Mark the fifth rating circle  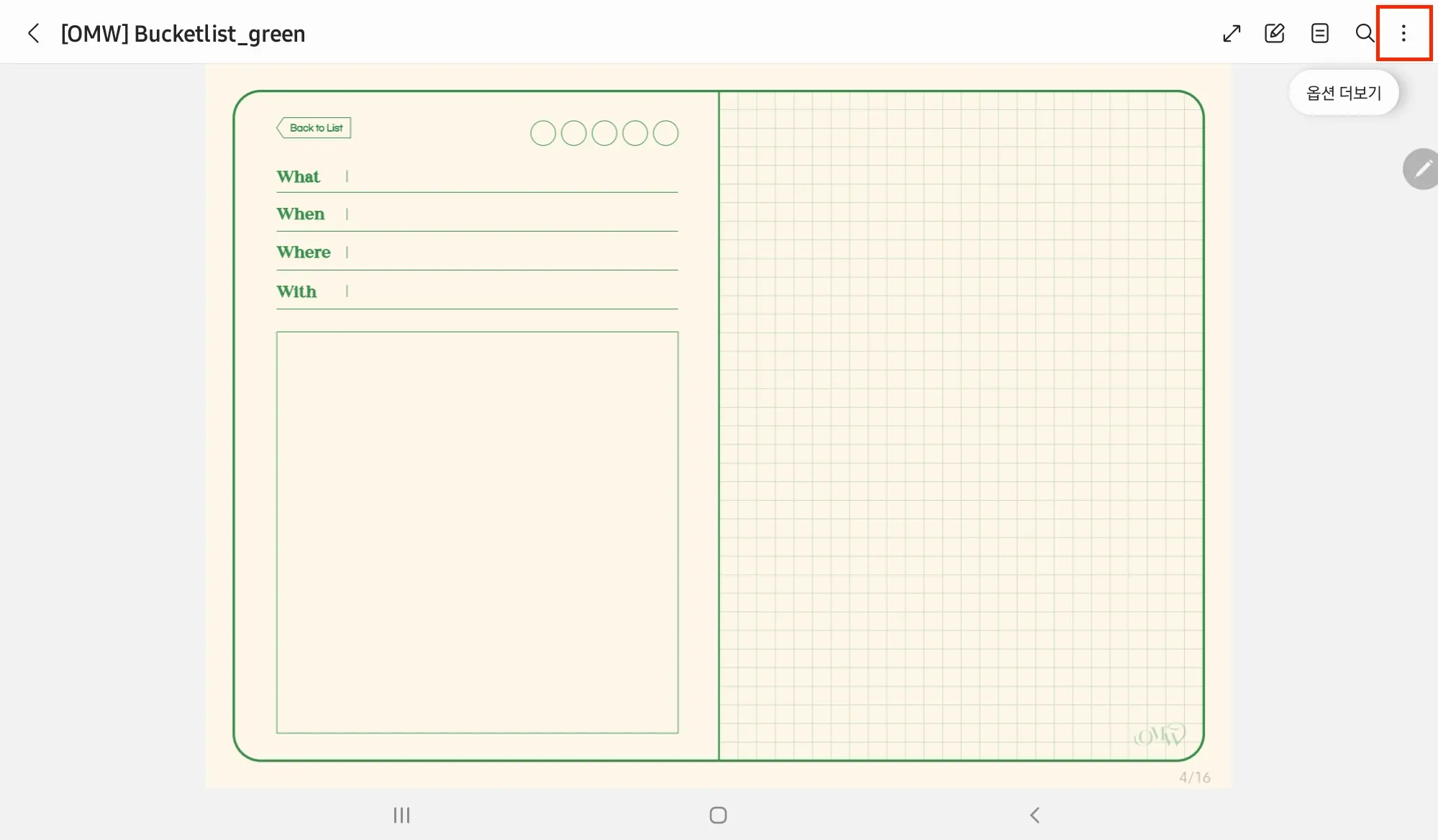point(665,133)
